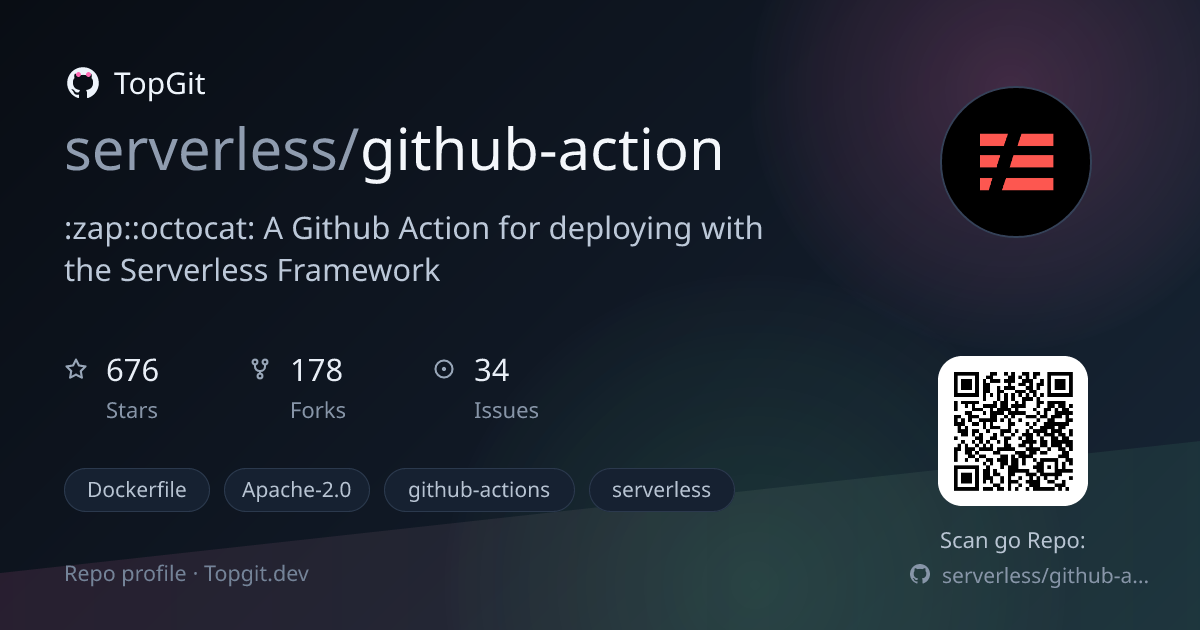
Task: Click the 'github-action' repository name
Action: click(541, 153)
